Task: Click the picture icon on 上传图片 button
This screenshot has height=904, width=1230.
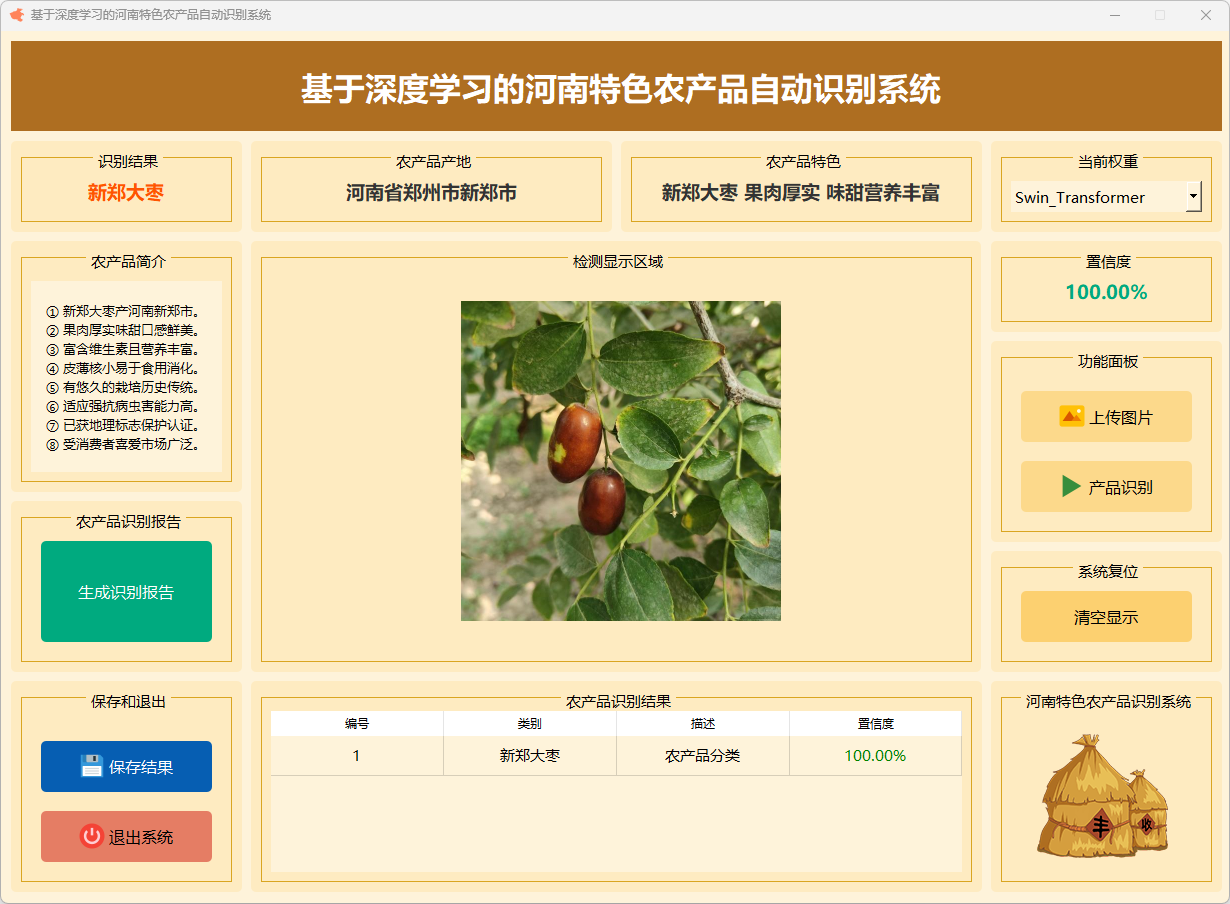Action: [1071, 417]
